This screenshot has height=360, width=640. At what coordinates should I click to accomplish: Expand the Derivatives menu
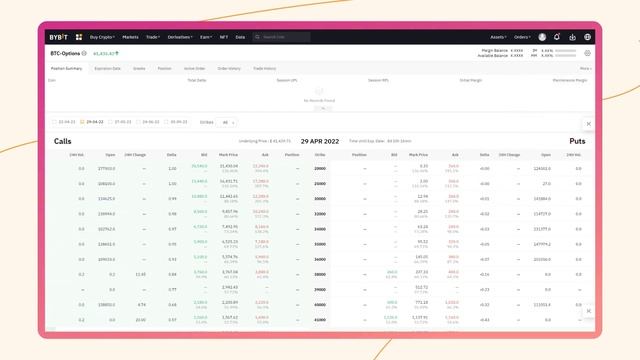pyautogui.click(x=180, y=37)
